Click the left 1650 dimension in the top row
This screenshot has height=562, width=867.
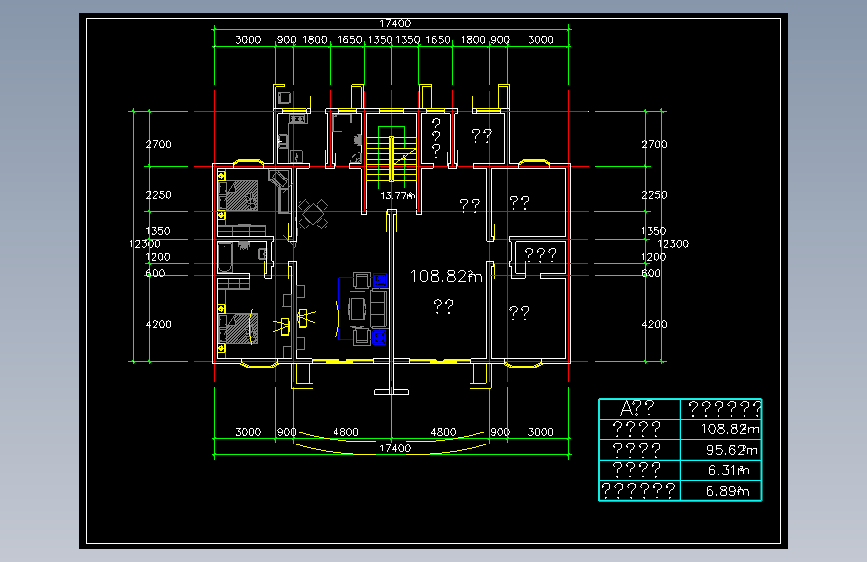pyautogui.click(x=349, y=40)
